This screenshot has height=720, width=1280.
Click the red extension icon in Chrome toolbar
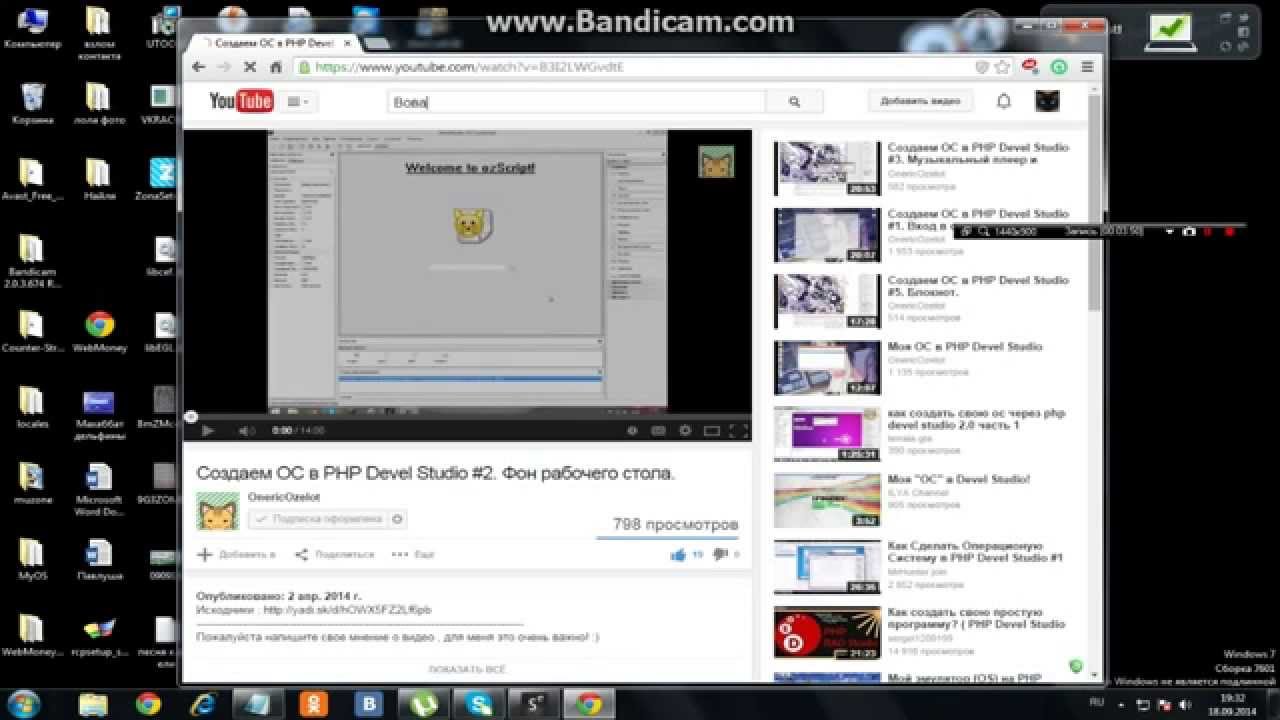[x=1029, y=67]
